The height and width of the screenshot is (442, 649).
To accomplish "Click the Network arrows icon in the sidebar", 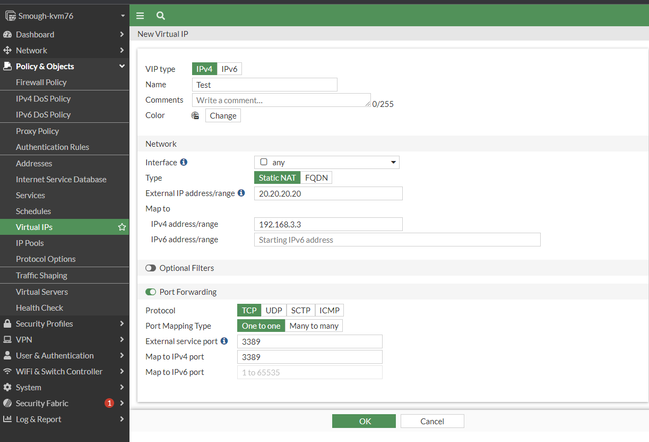I will coord(7,50).
